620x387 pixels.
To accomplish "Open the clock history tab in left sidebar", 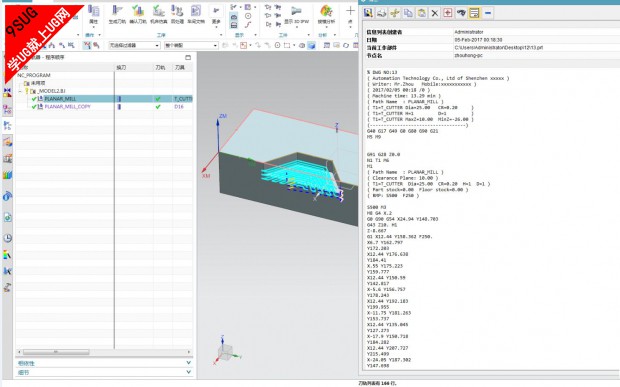I will click(x=8, y=238).
